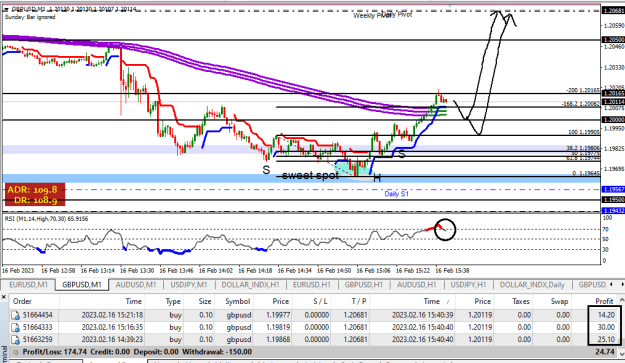Click the 1.20500 price level marker
The image size is (625, 363).
pos(613,40)
